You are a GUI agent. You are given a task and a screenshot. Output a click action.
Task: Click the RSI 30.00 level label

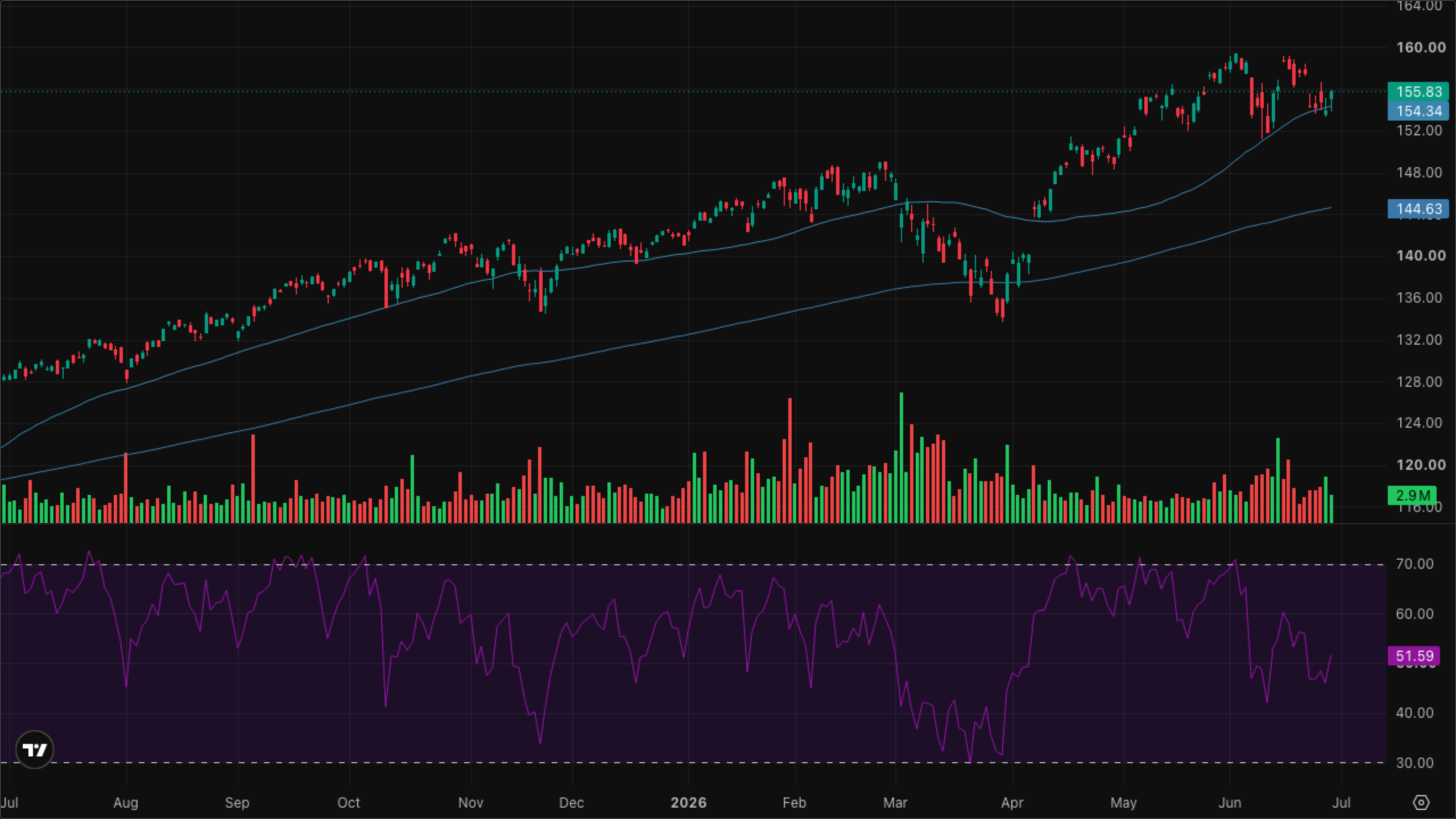tap(1414, 763)
